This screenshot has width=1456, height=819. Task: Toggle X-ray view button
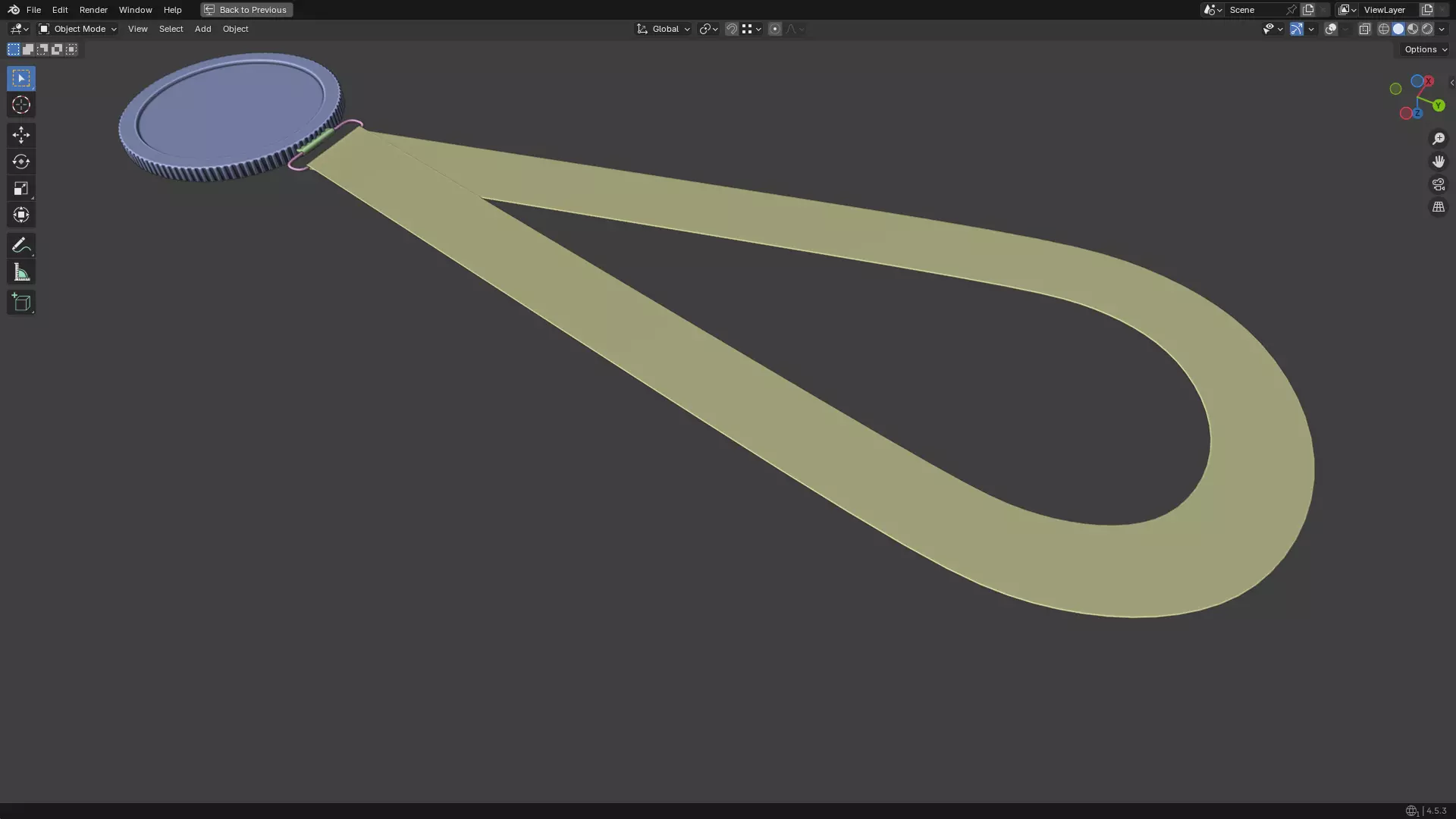point(1364,29)
